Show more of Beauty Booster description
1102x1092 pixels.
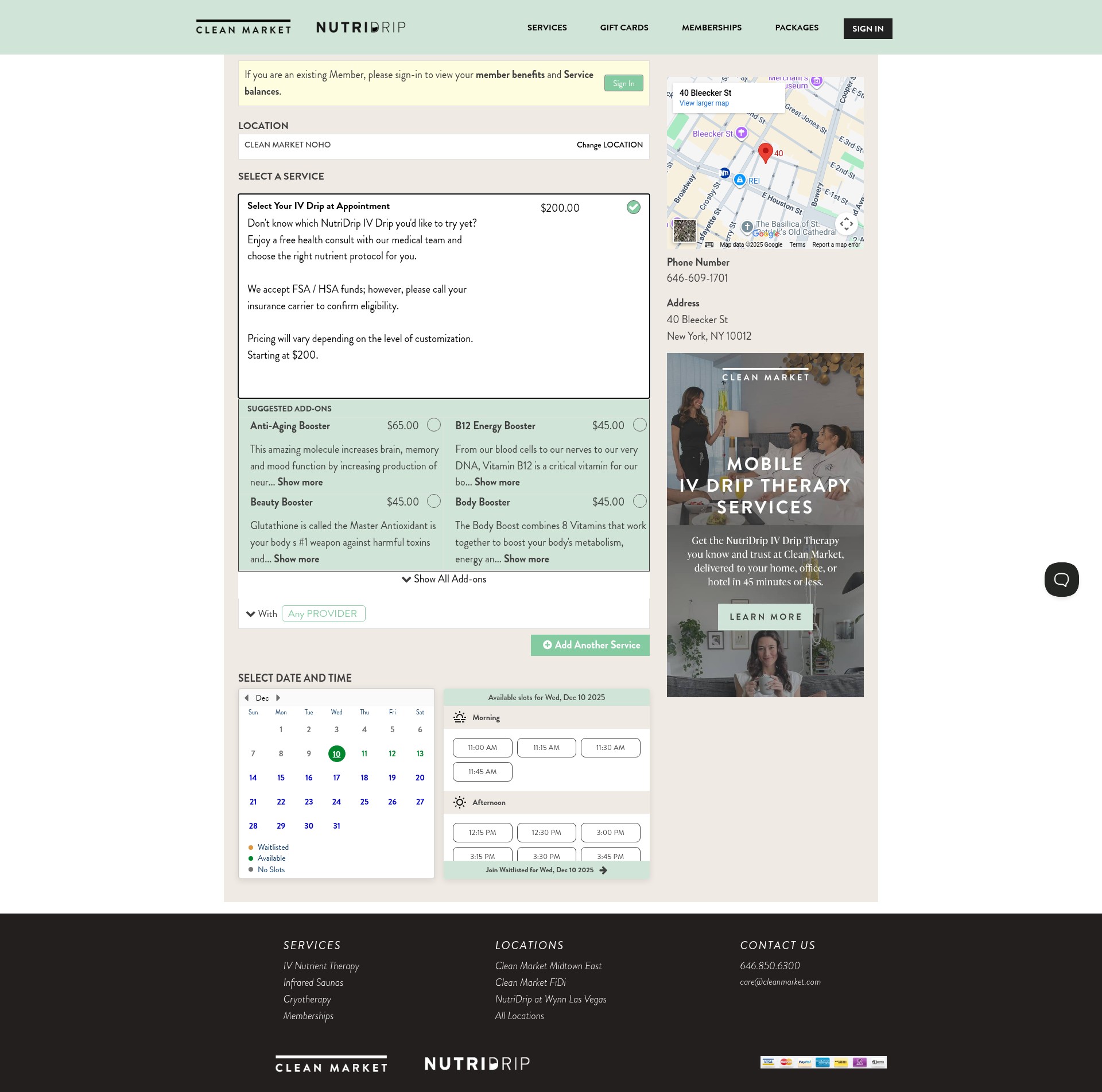pyautogui.click(x=296, y=559)
